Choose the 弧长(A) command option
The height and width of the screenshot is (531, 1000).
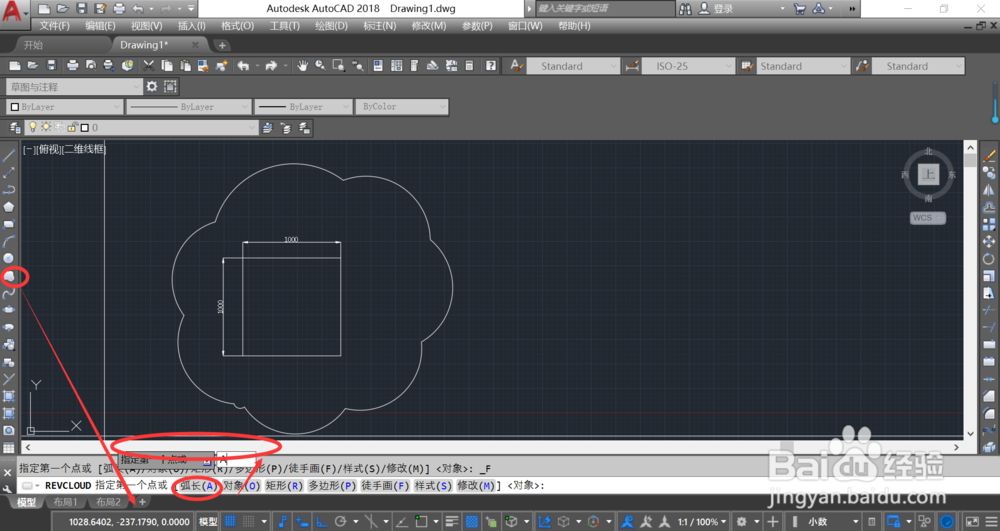[x=198, y=486]
